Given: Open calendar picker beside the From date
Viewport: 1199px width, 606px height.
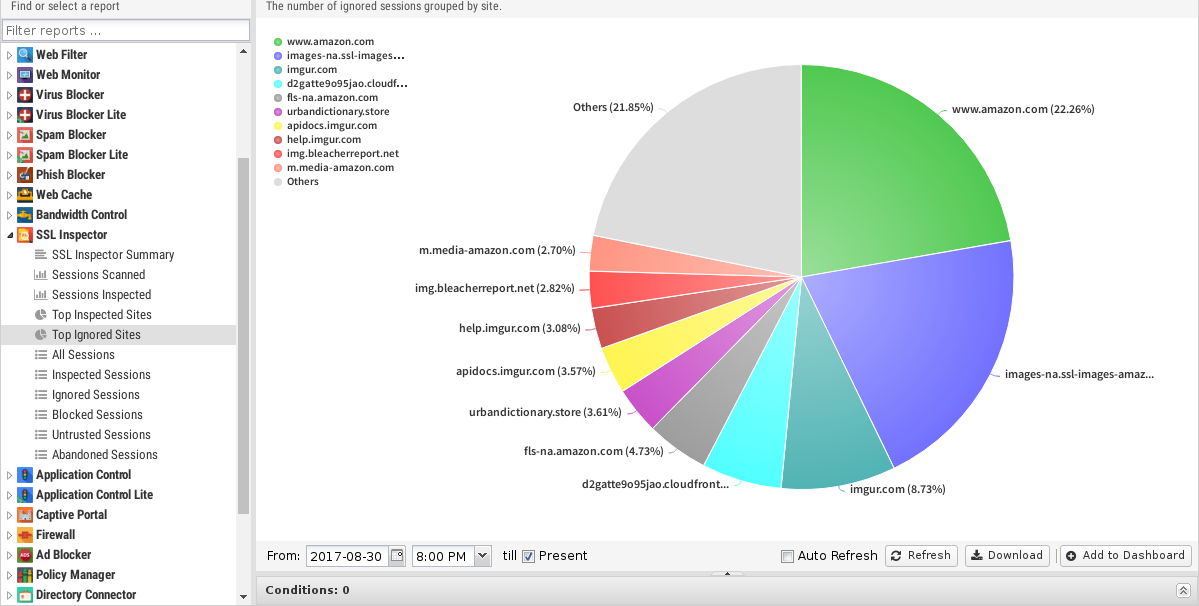Looking at the screenshot, I should (x=397, y=556).
